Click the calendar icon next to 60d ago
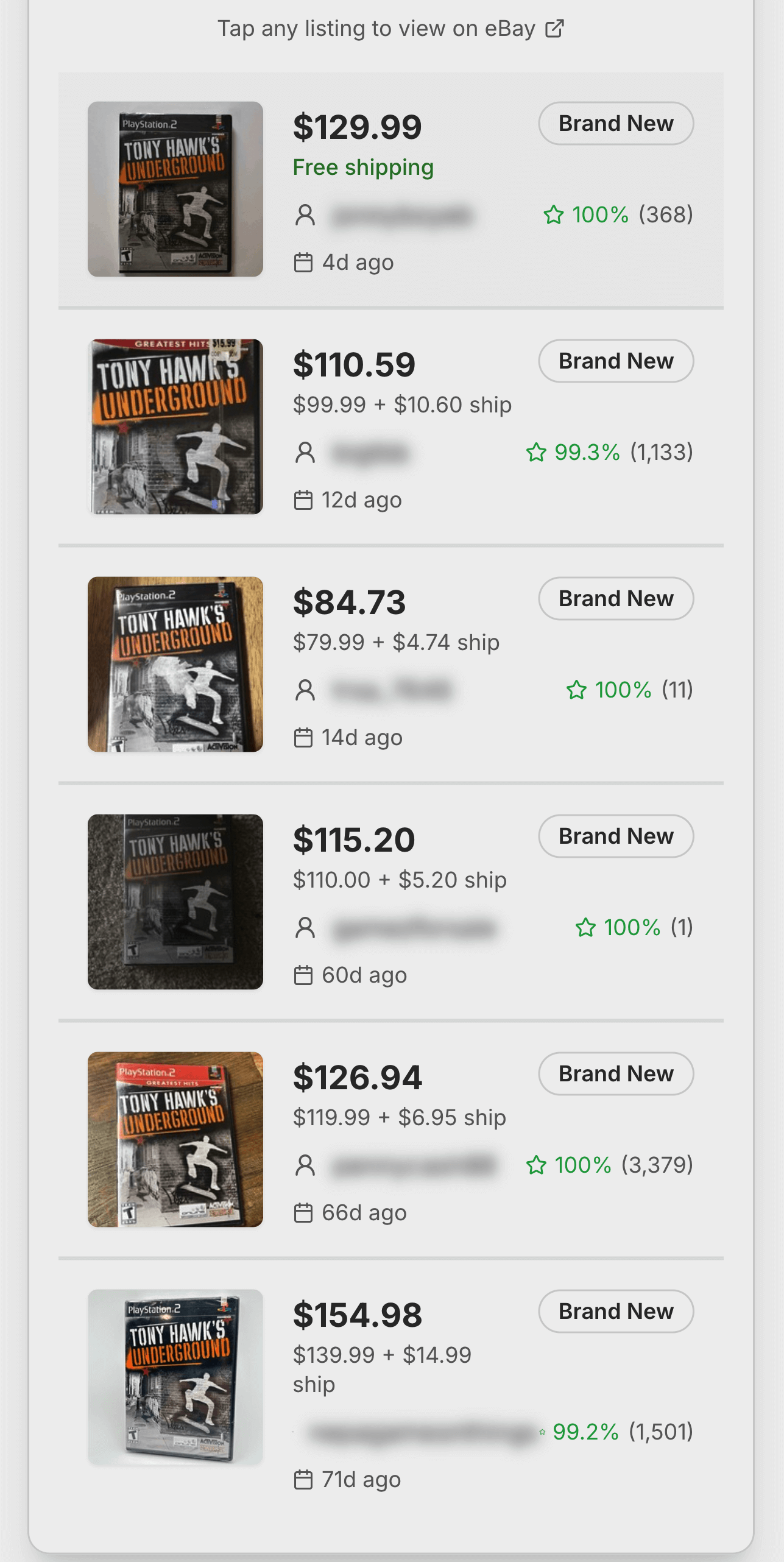The image size is (784, 1562). 303,975
